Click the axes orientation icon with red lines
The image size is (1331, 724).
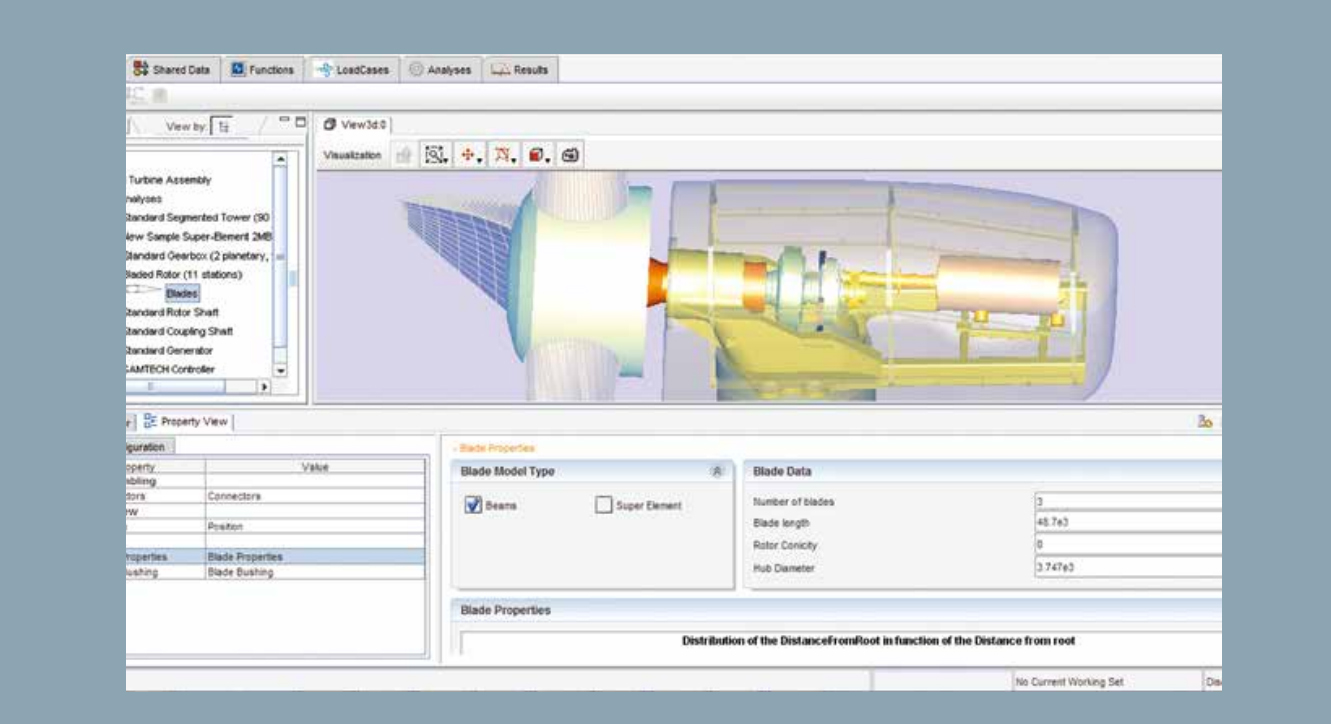point(502,155)
